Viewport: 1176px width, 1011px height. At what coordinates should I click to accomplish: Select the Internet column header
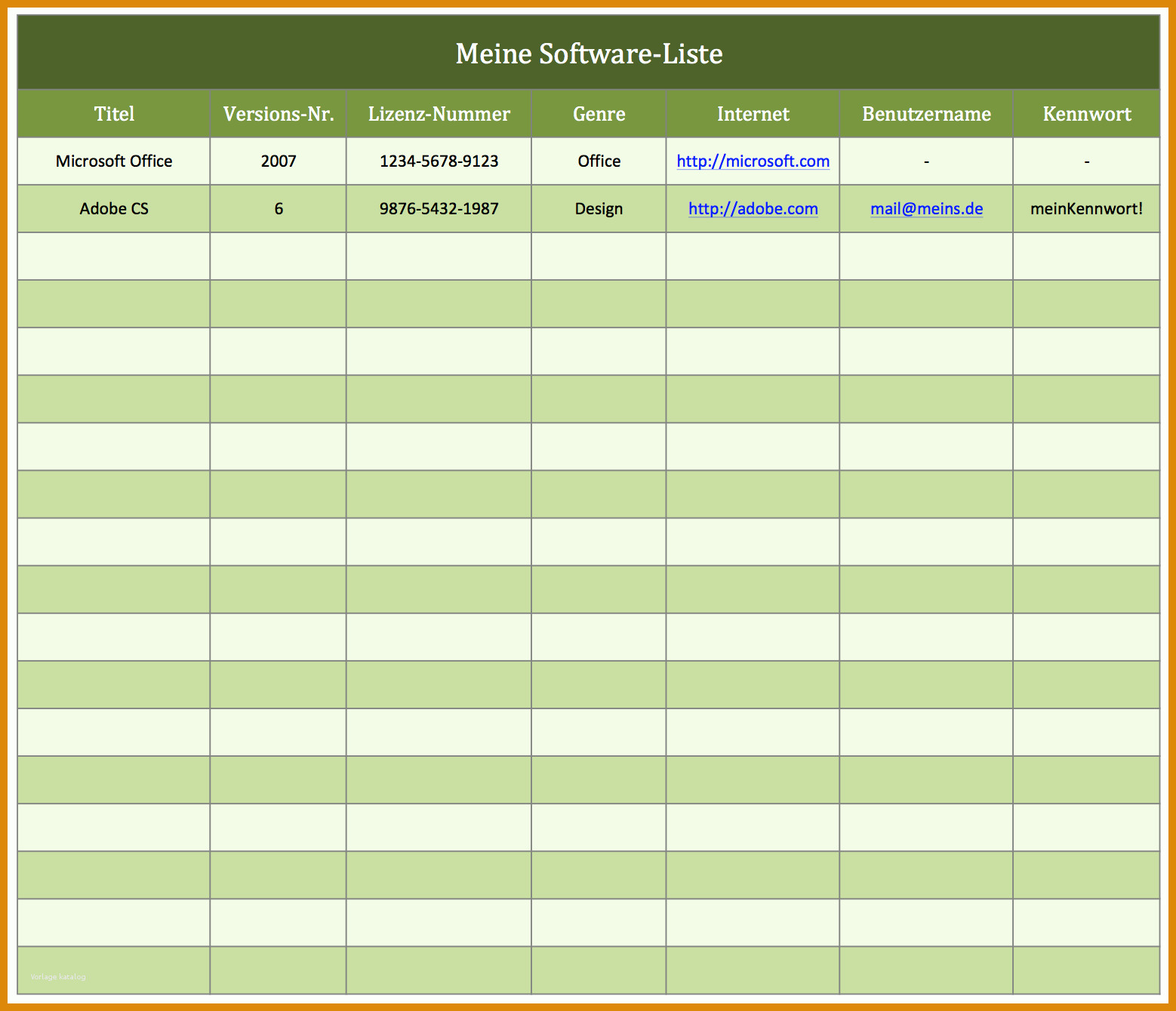click(x=753, y=114)
